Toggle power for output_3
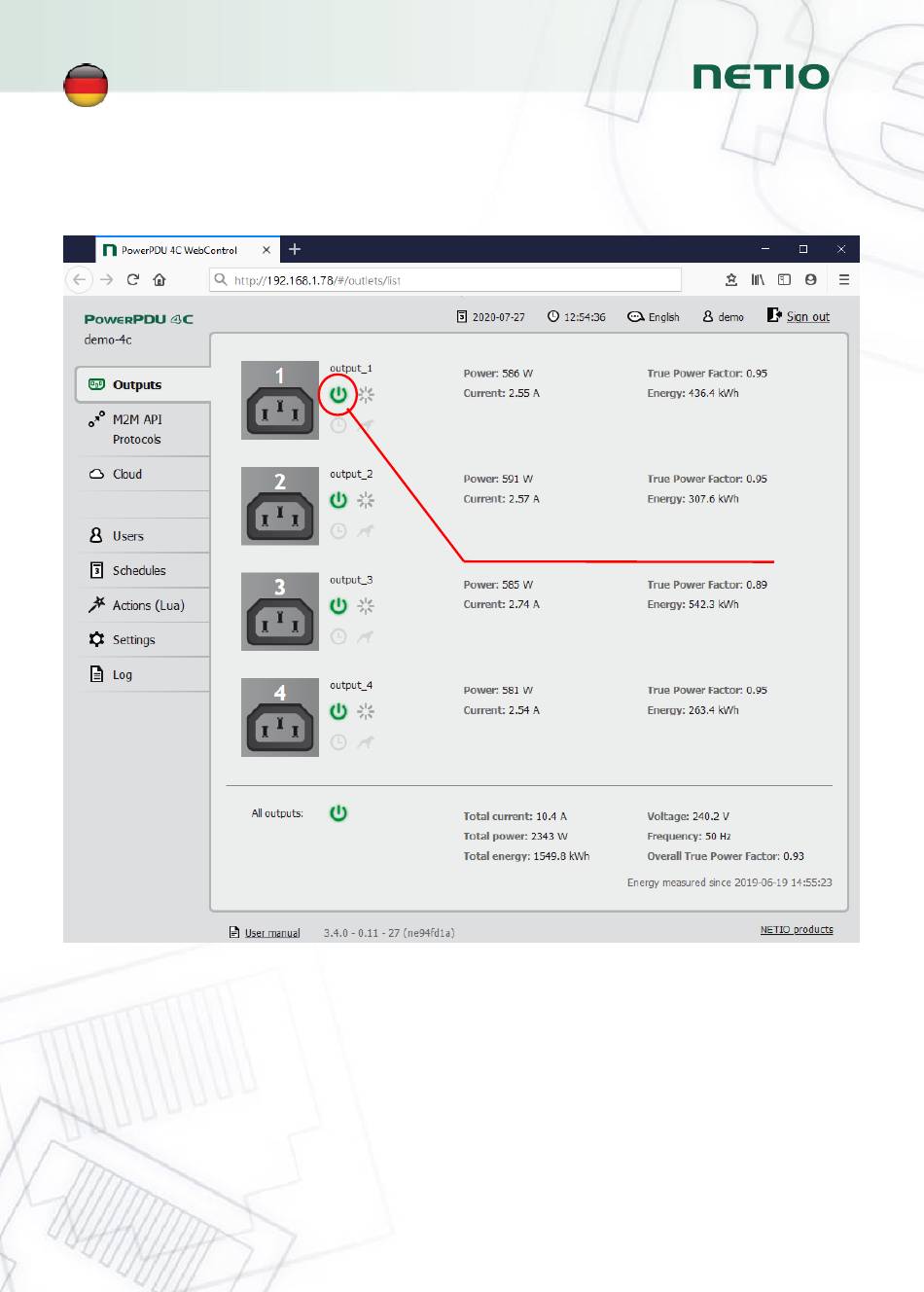The height and width of the screenshot is (1292, 924). 338,606
